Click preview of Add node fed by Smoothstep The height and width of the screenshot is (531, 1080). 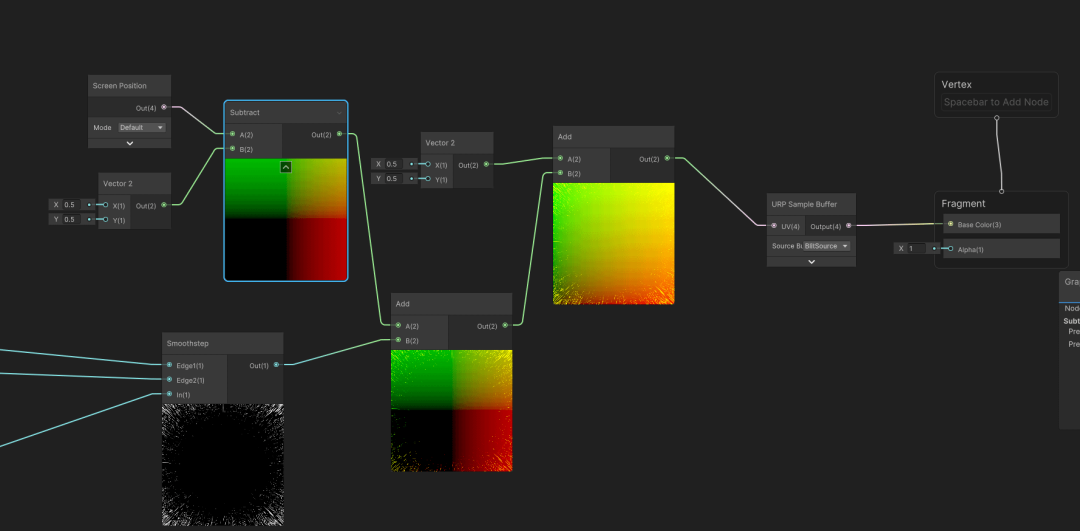point(452,410)
